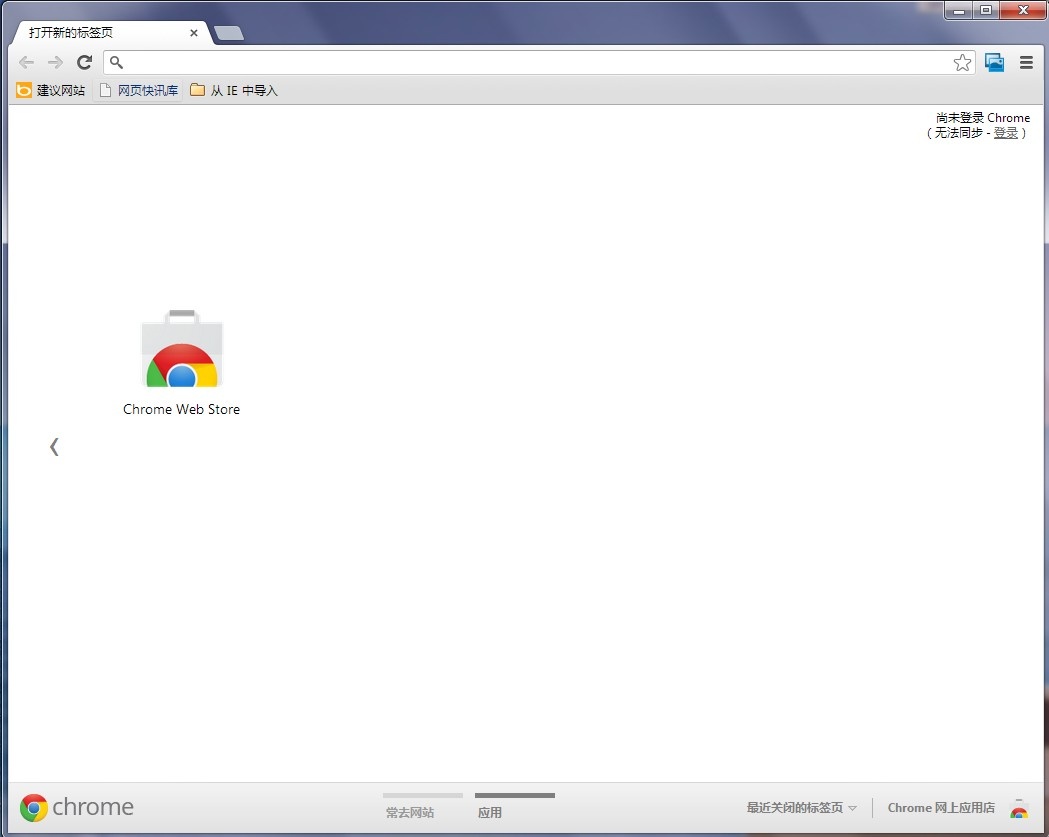This screenshot has height=837, width=1049.
Task: Bookmark this page with the star icon
Action: click(x=962, y=63)
